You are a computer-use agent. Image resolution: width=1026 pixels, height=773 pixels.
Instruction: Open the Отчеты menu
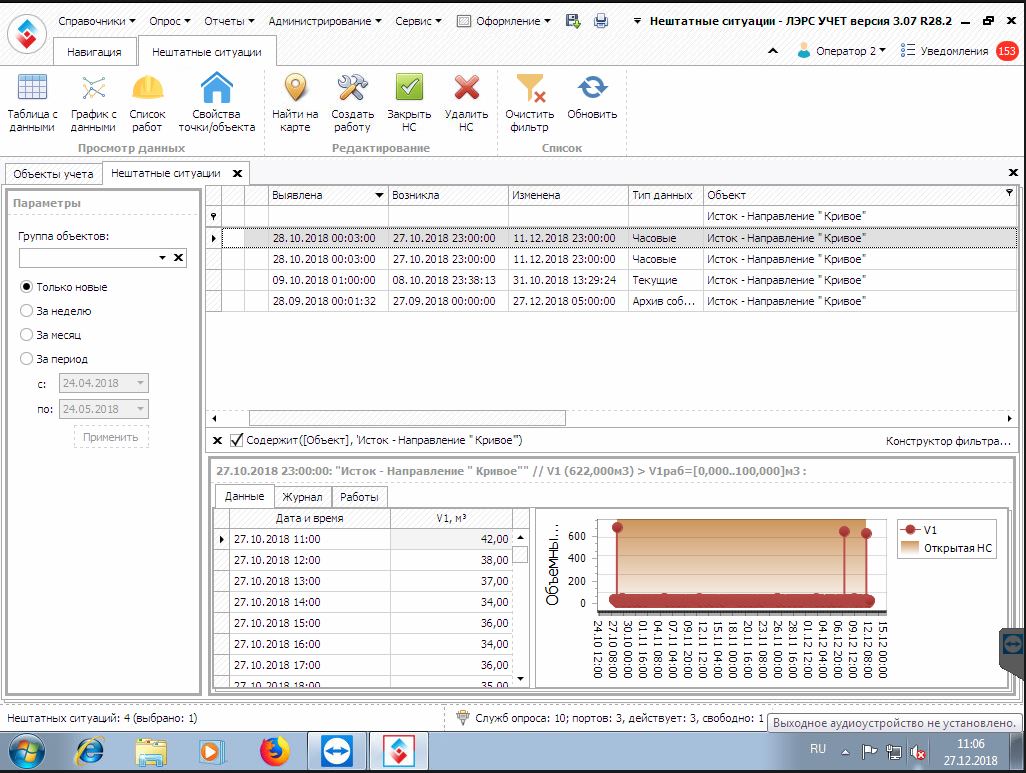point(229,21)
